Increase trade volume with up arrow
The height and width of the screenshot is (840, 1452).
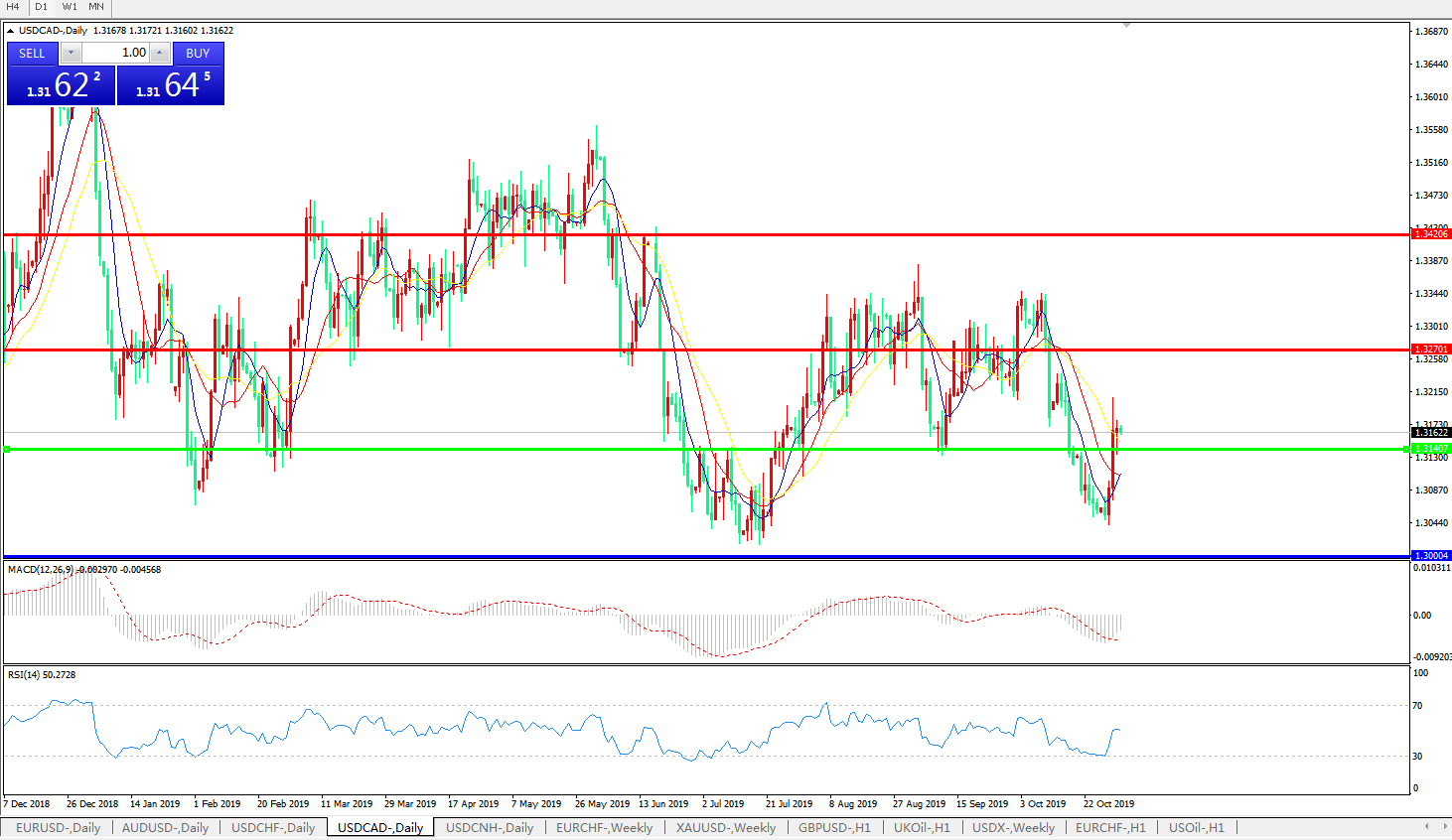[160, 53]
